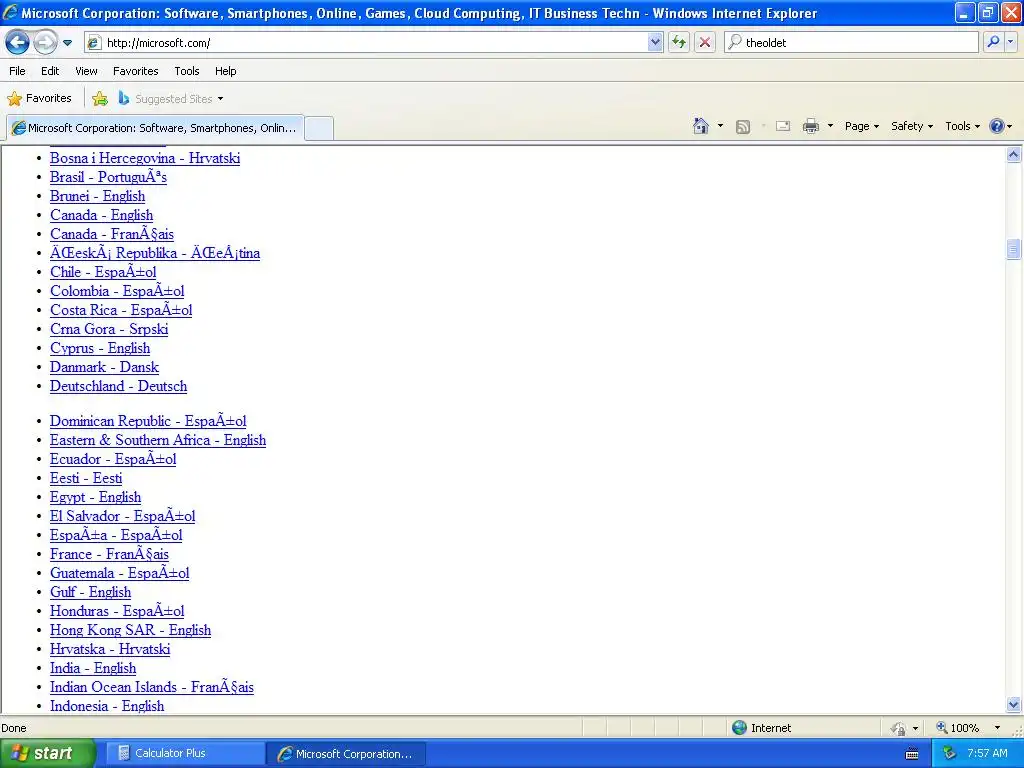Open the Egypt - English link
1024x768 pixels.
point(95,497)
